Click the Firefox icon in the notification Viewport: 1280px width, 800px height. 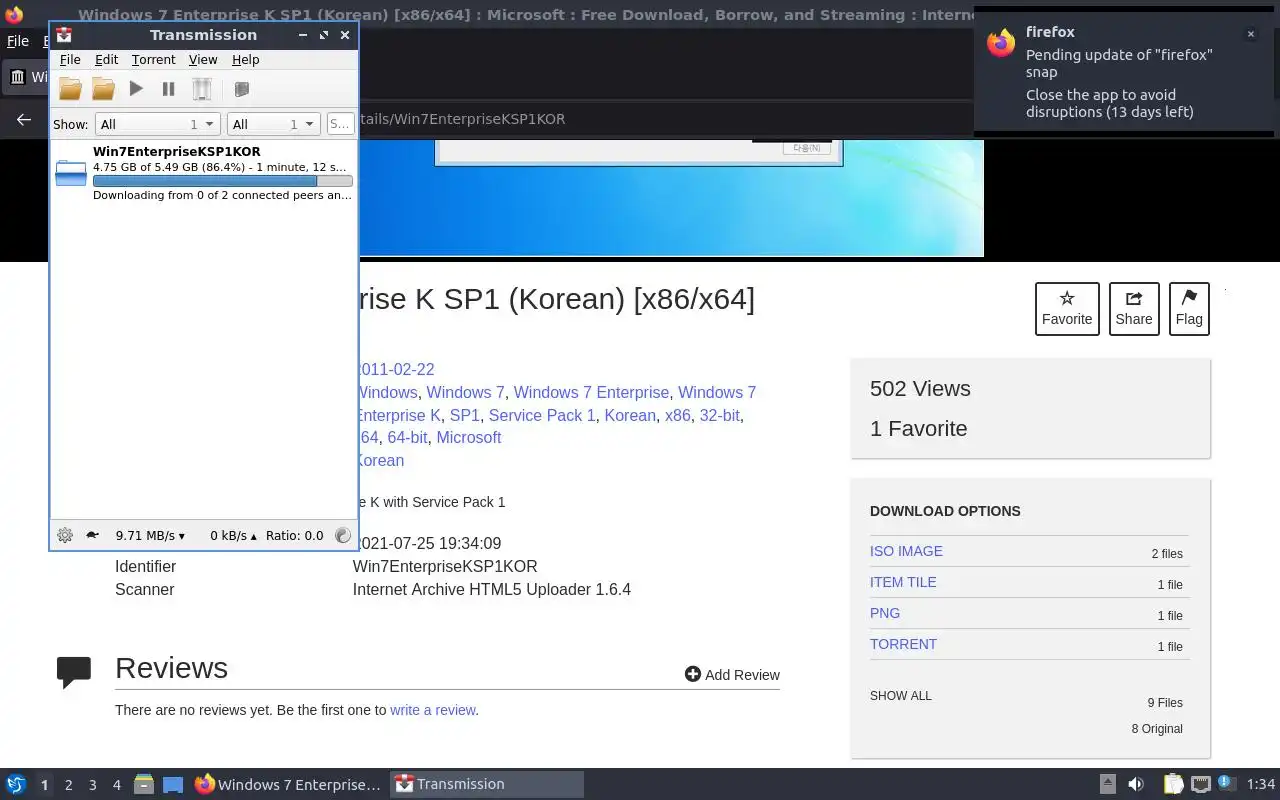point(1001,43)
